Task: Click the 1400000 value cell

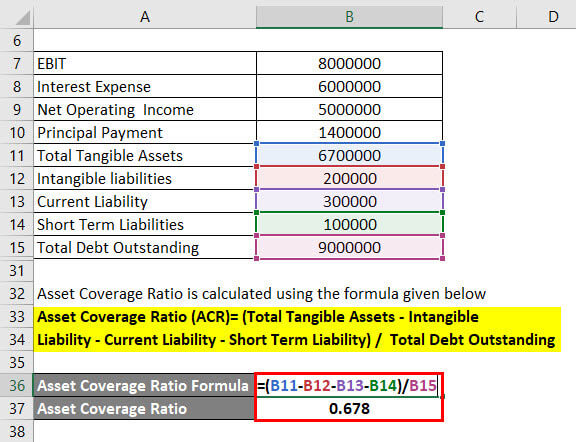Action: [349, 132]
